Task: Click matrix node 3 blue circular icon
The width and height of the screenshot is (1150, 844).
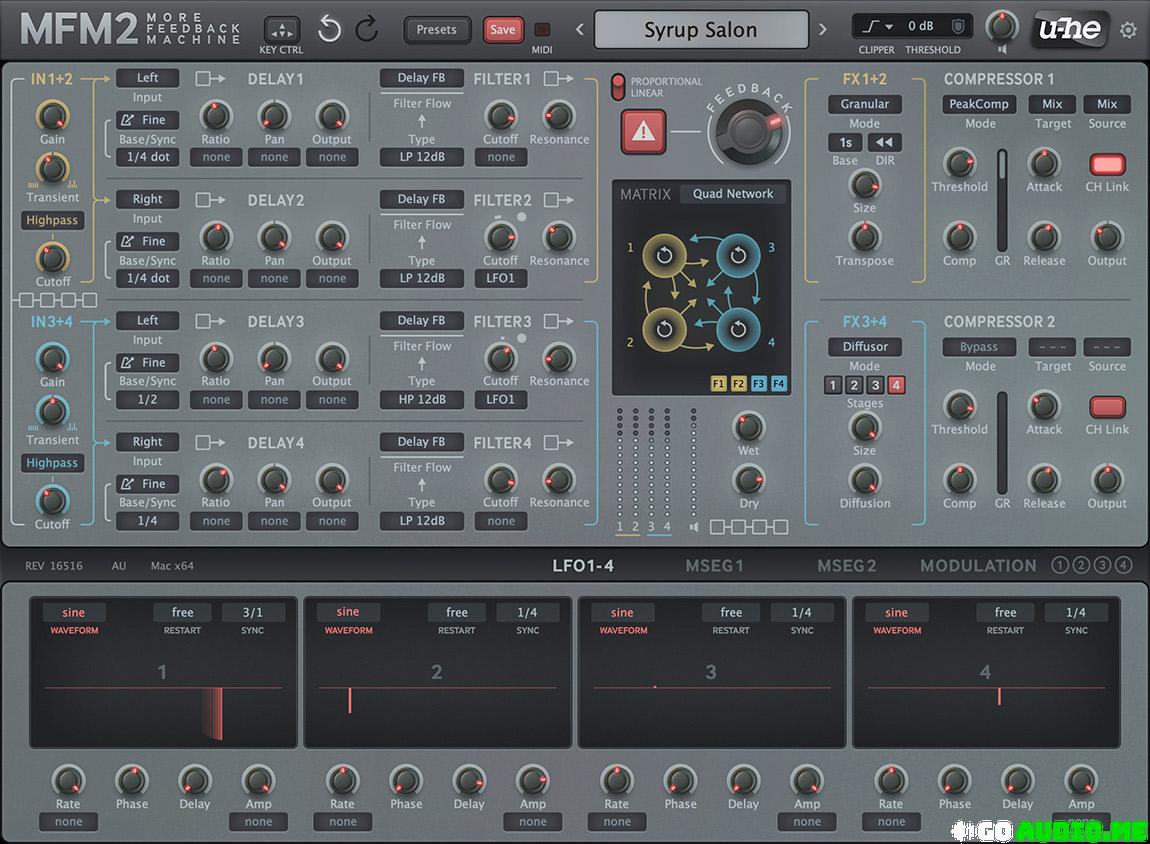Action: (x=738, y=255)
